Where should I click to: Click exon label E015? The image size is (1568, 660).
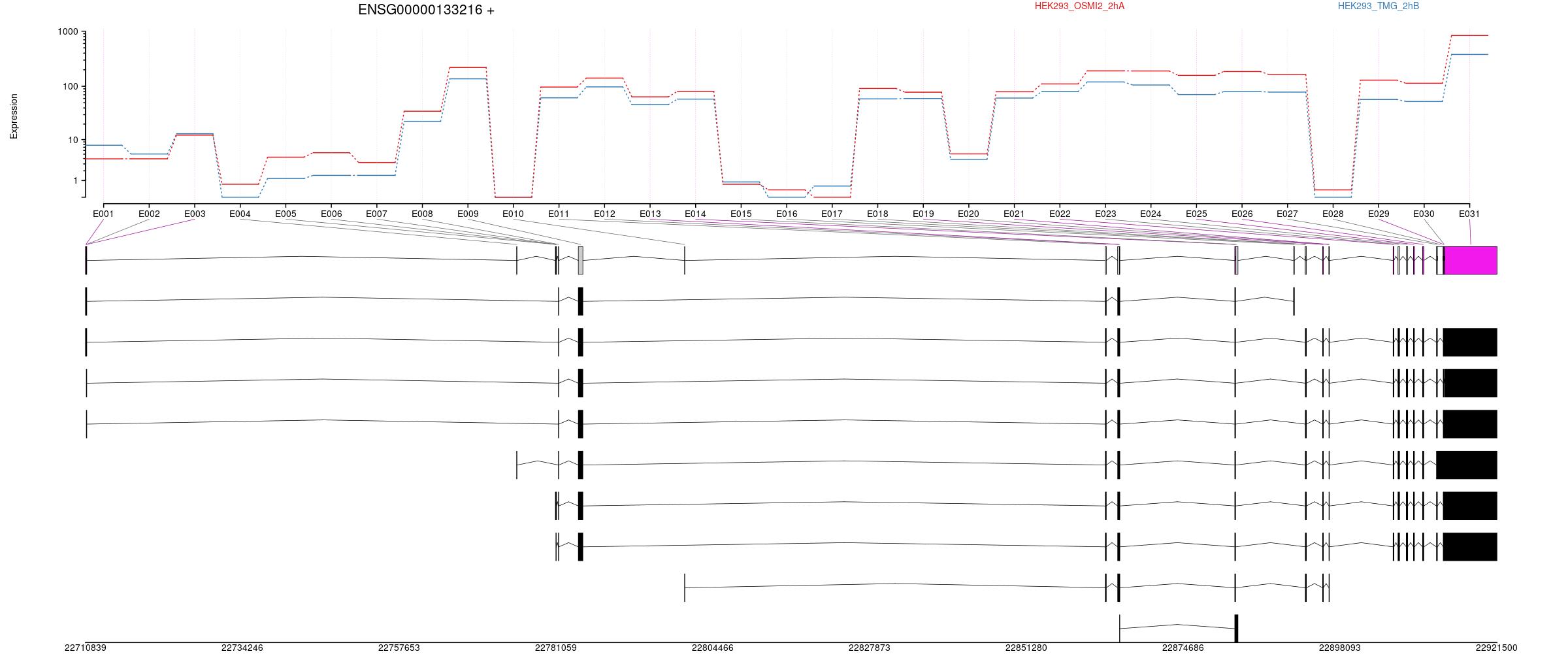[x=741, y=214]
